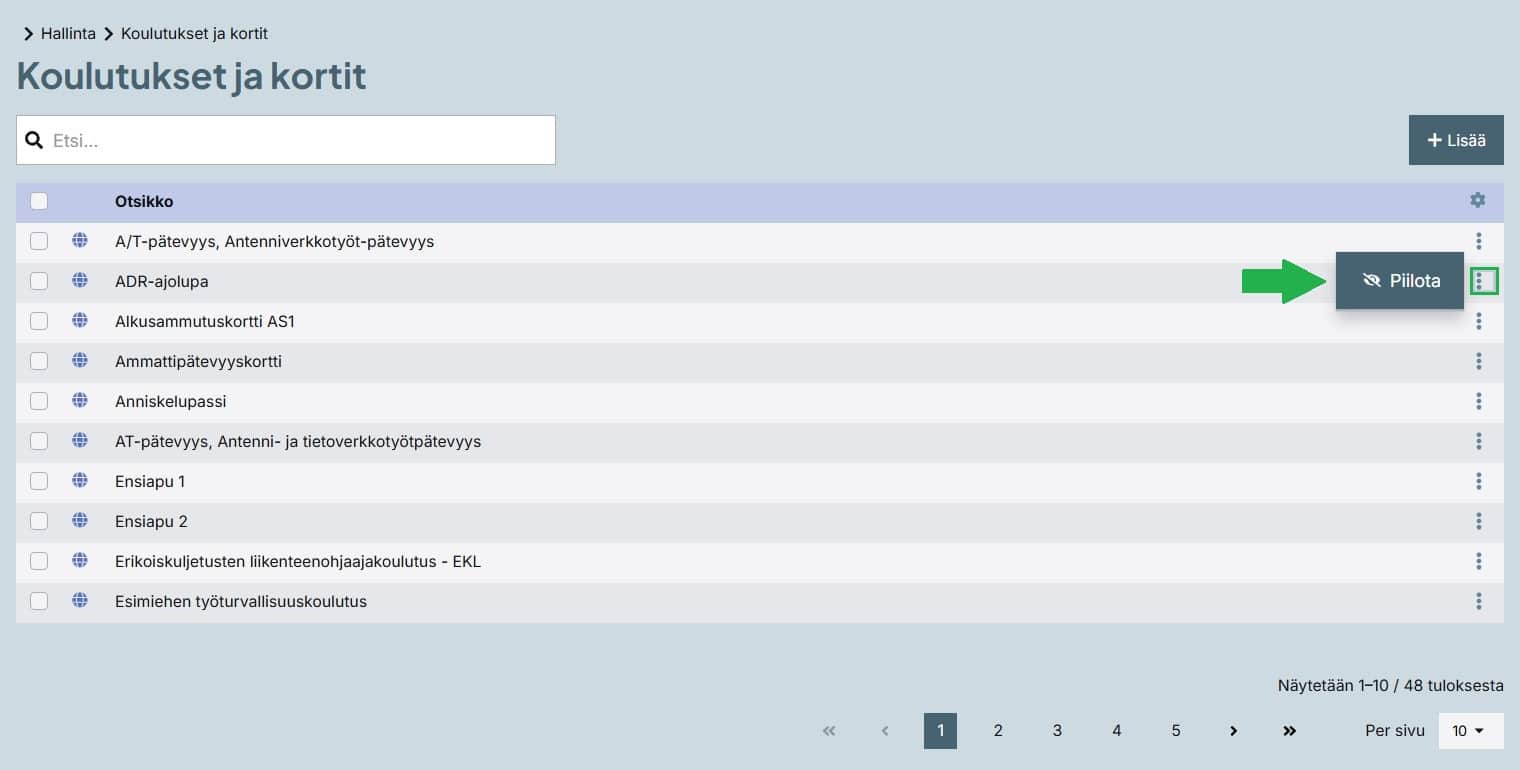Sort by the Otsikko column header
The width and height of the screenshot is (1520, 770).
(x=144, y=201)
